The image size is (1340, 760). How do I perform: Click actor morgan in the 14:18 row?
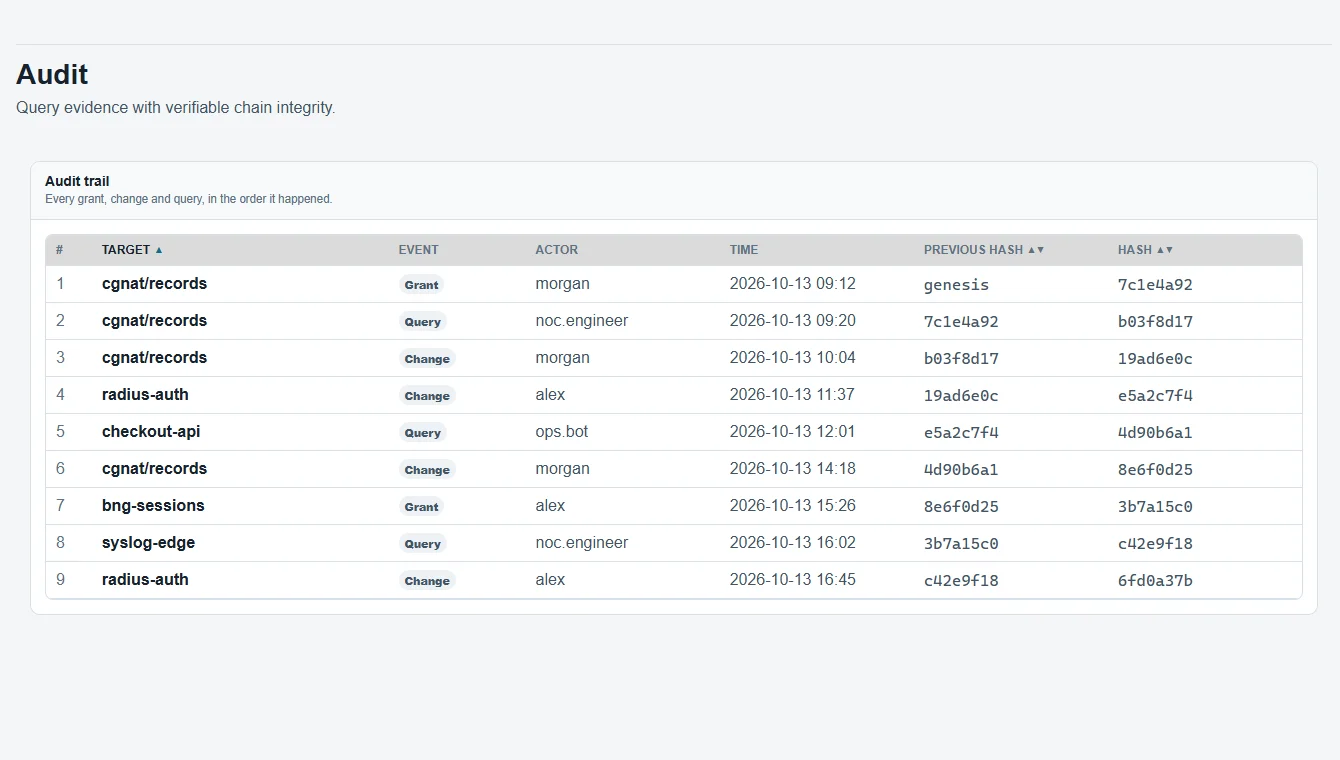click(x=562, y=469)
